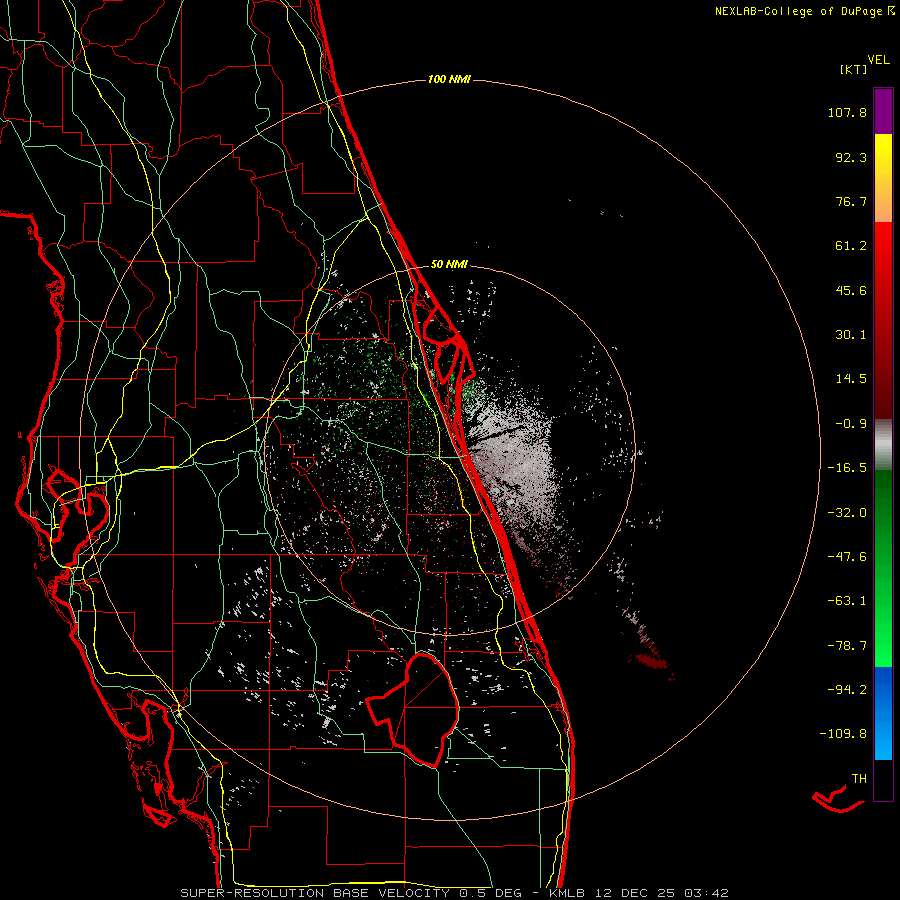Image resolution: width=900 pixels, height=900 pixels.
Task: Click the -0.9 velocity scale value
Action: click(x=851, y=424)
